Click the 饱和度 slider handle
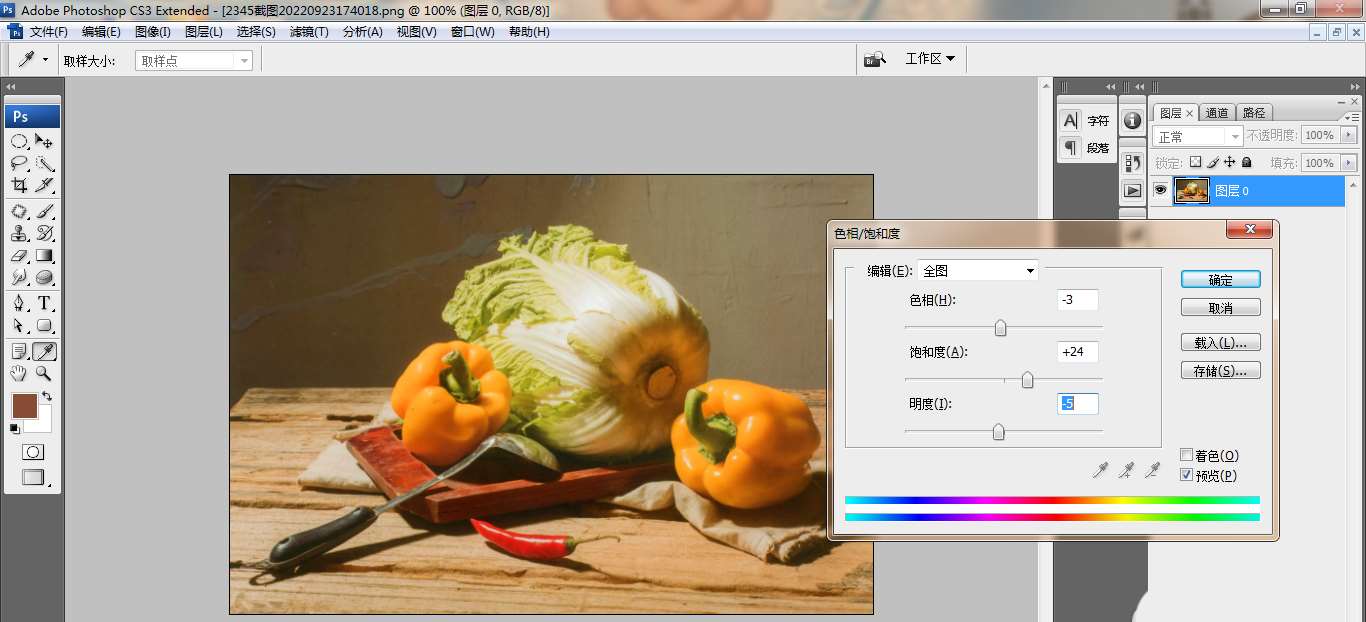The height and width of the screenshot is (622, 1366). pyautogui.click(x=1027, y=380)
